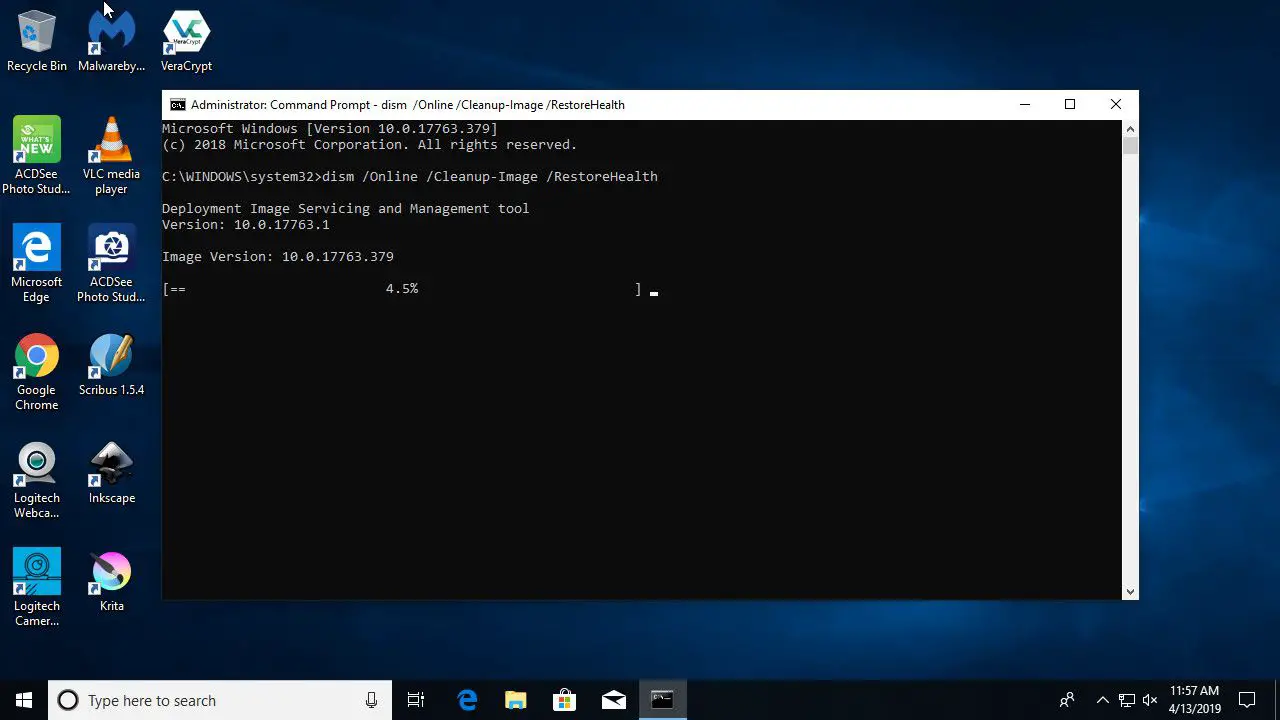Click 'Image Version: 10.0.17763.379' line
The width and height of the screenshot is (1280, 720).
click(278, 257)
